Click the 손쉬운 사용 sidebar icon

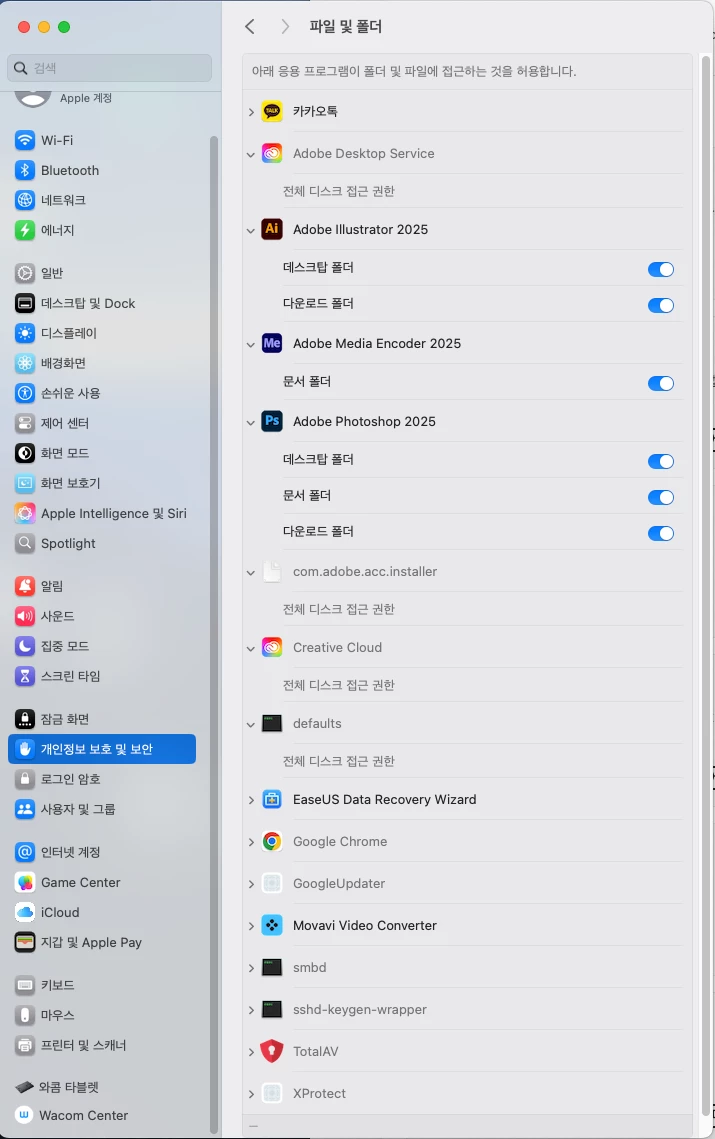pyautogui.click(x=25, y=393)
